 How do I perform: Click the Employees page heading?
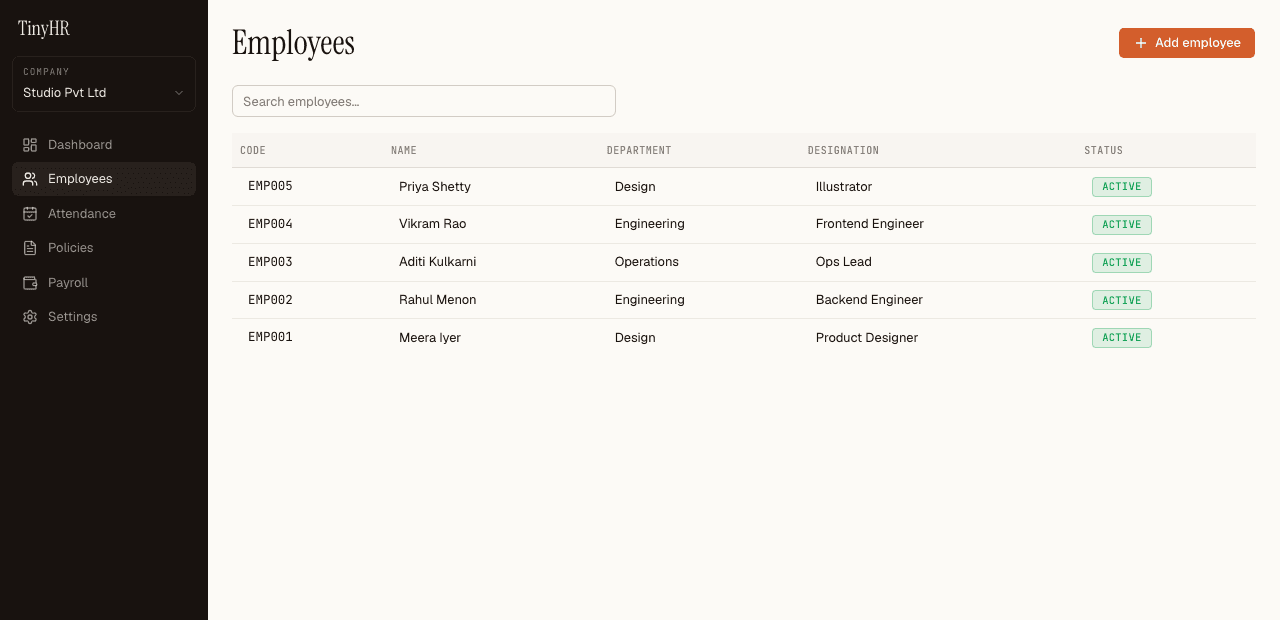click(x=293, y=43)
